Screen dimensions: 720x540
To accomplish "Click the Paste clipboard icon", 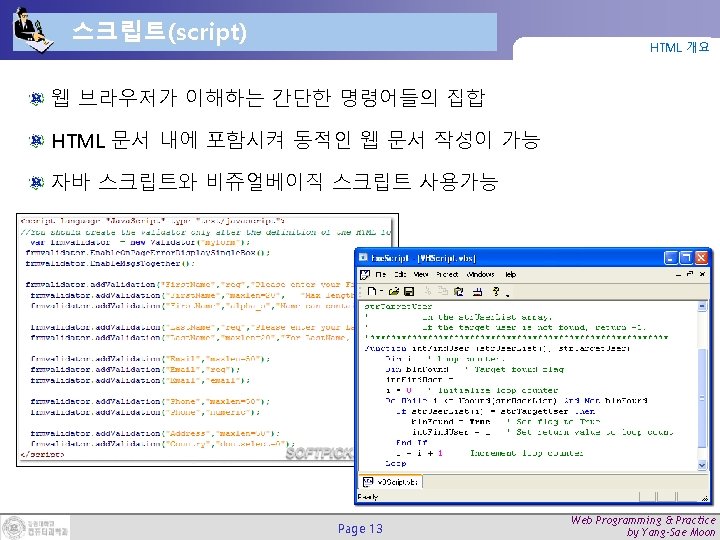I will click(458, 291).
